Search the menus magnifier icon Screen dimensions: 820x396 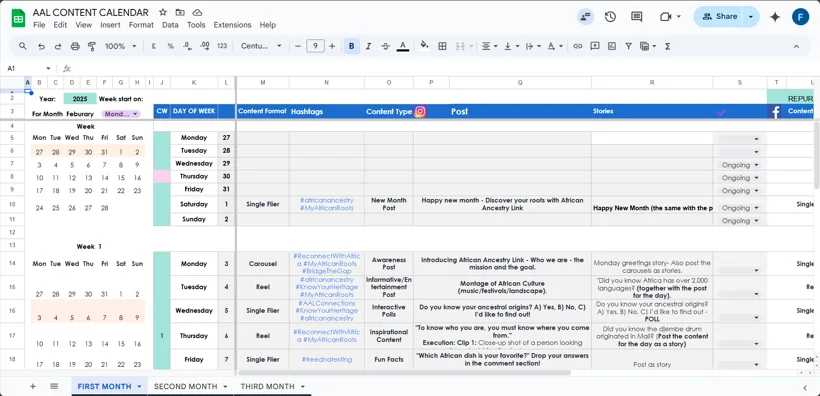click(23, 46)
